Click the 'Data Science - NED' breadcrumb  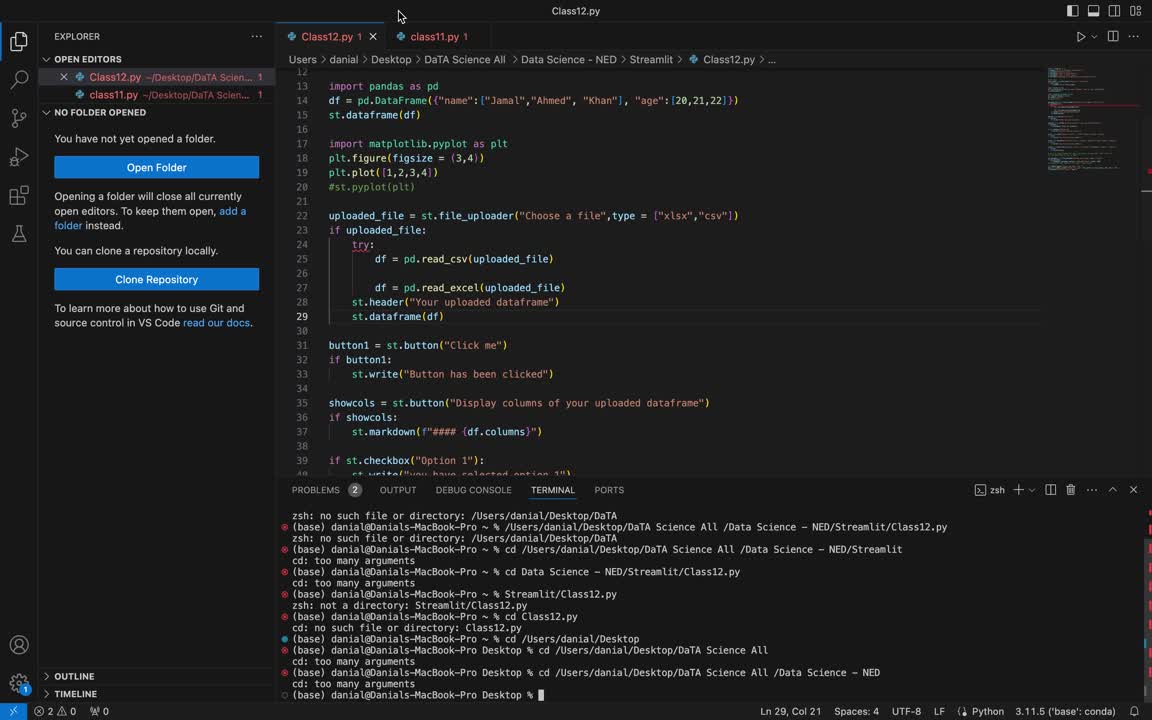tap(569, 60)
